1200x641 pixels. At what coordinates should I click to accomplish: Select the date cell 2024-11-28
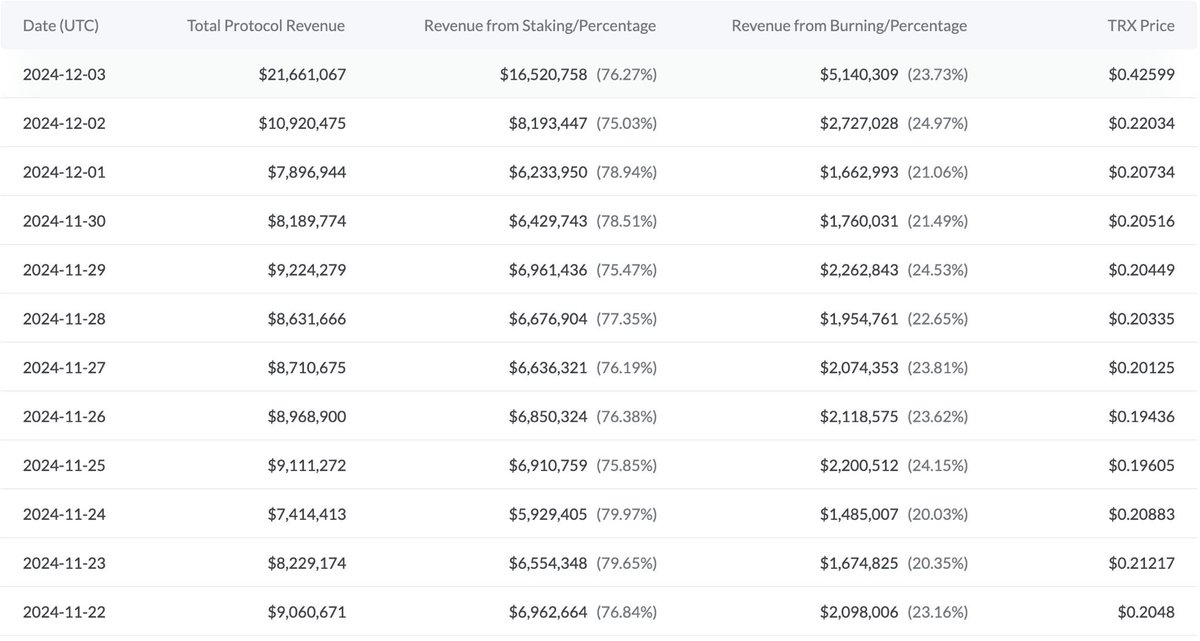[64, 319]
